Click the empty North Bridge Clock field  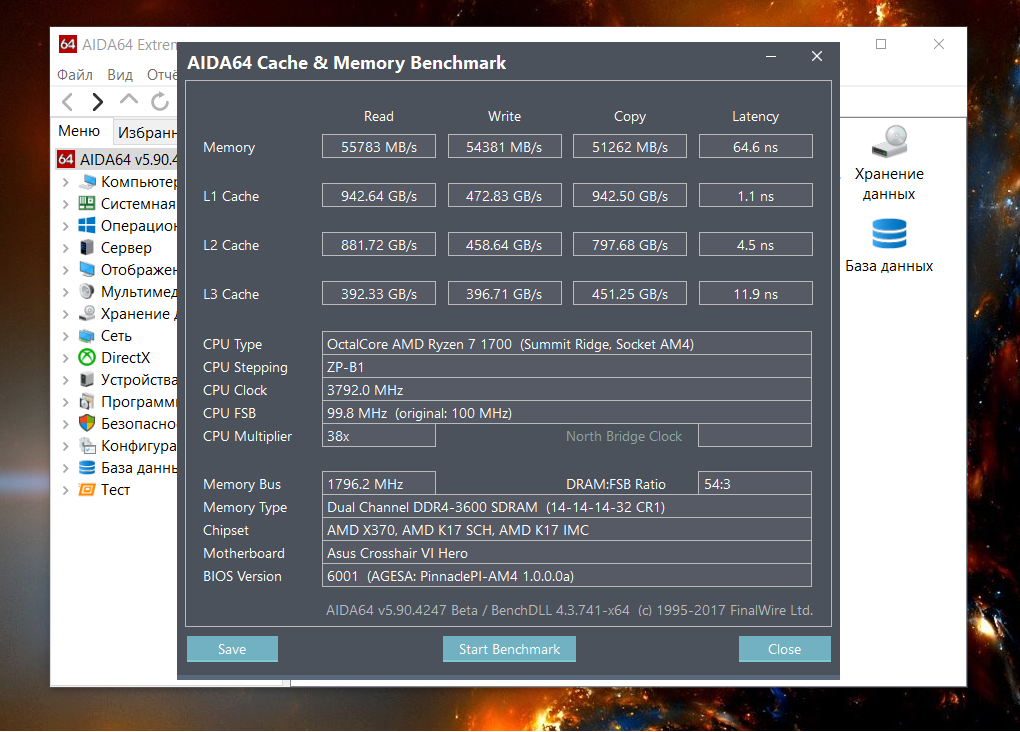(x=755, y=436)
